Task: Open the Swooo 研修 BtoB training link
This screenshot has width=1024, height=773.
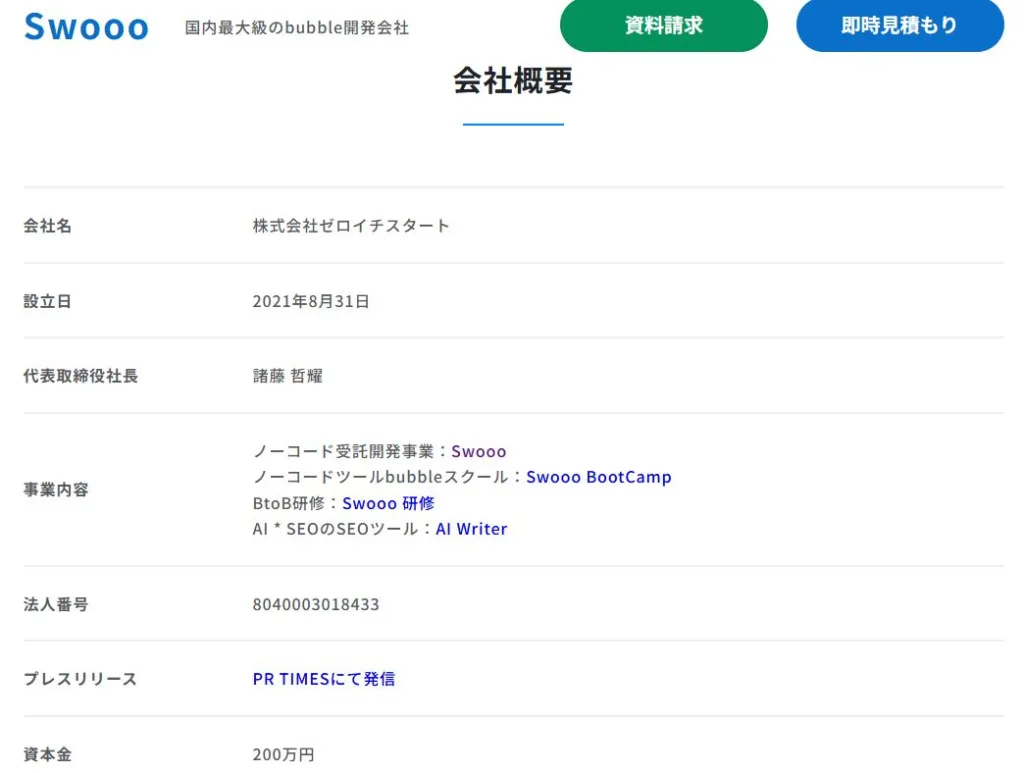Action: pos(388,503)
